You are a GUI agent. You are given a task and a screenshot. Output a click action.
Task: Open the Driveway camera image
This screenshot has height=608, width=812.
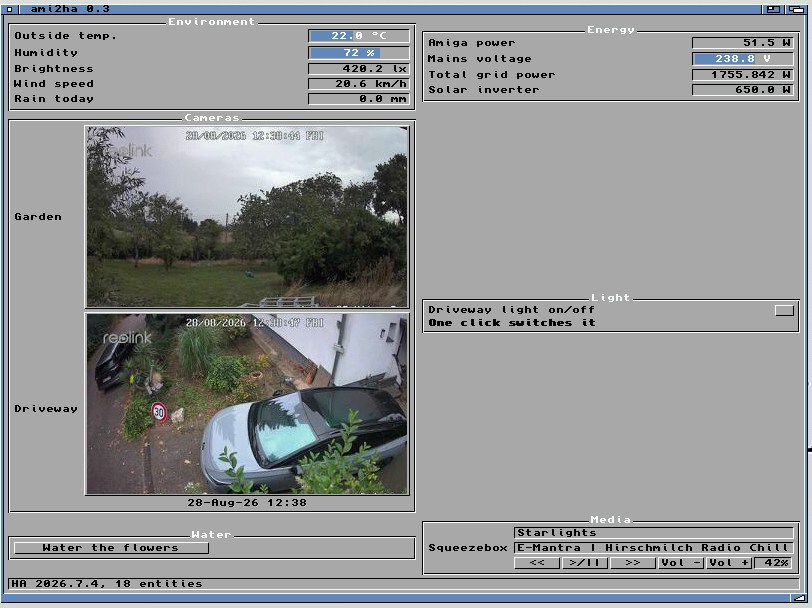247,403
